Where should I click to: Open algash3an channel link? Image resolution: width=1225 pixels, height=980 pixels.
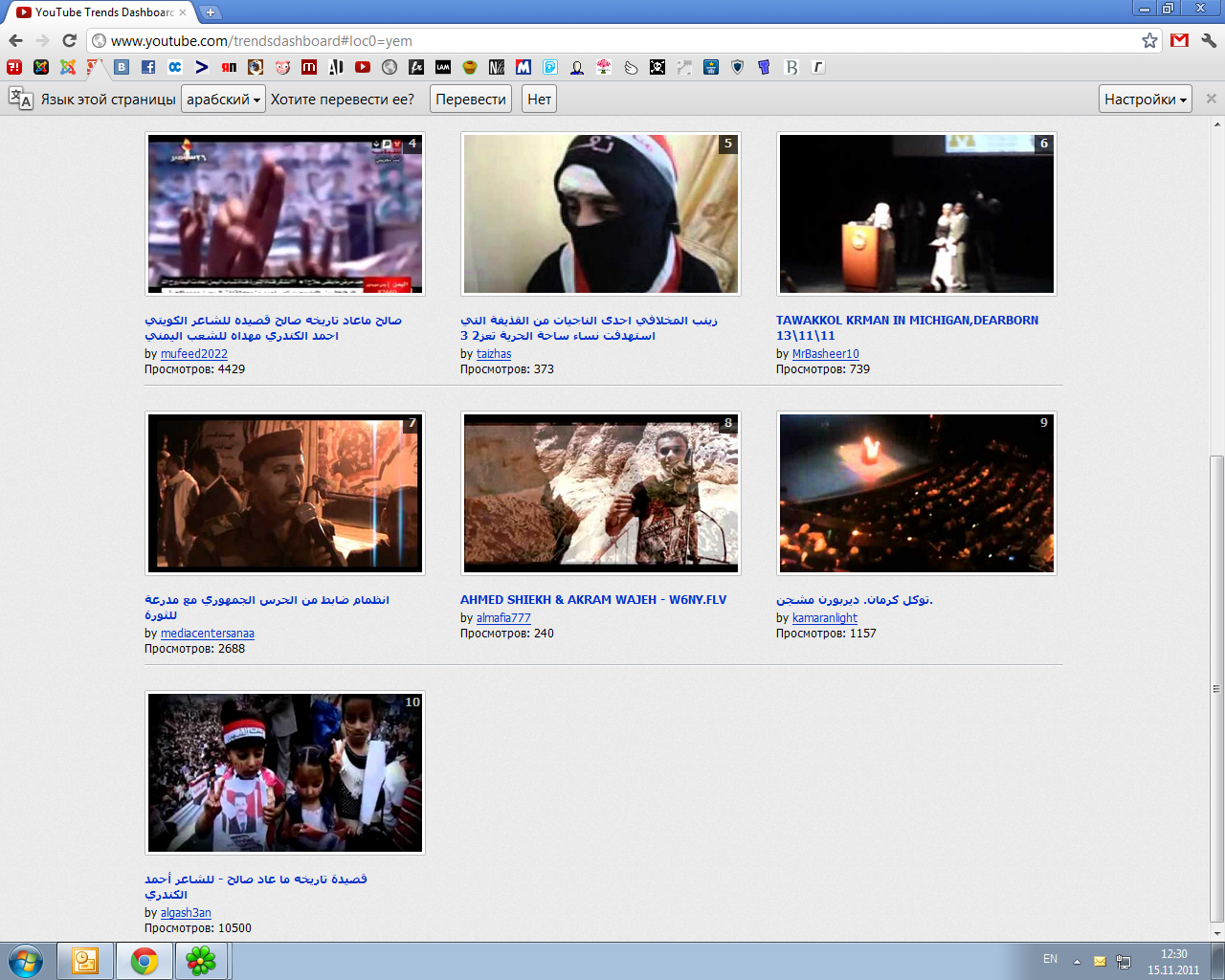[186, 913]
